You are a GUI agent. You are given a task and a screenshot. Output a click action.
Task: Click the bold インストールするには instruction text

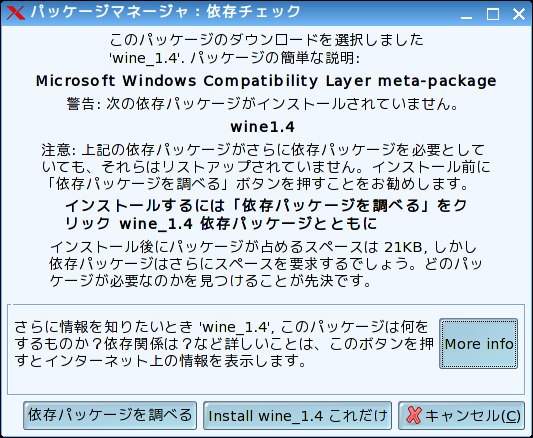click(266, 214)
